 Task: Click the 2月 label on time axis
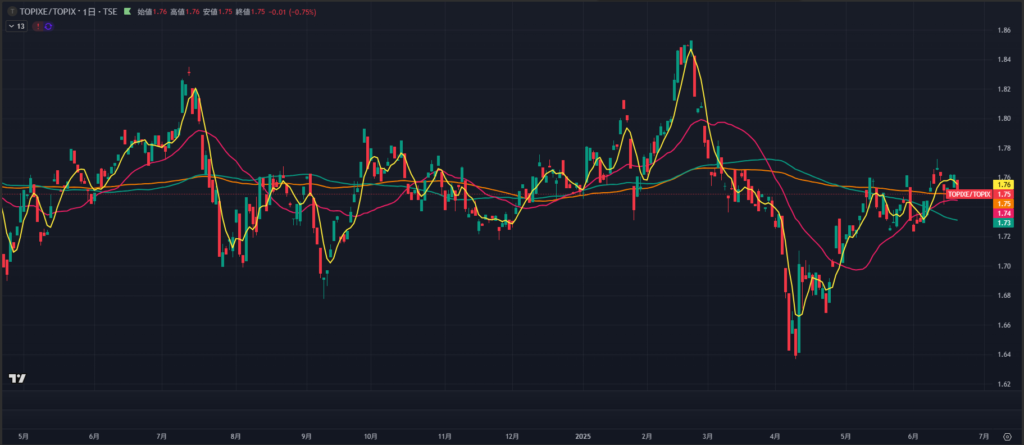[x=647, y=436]
